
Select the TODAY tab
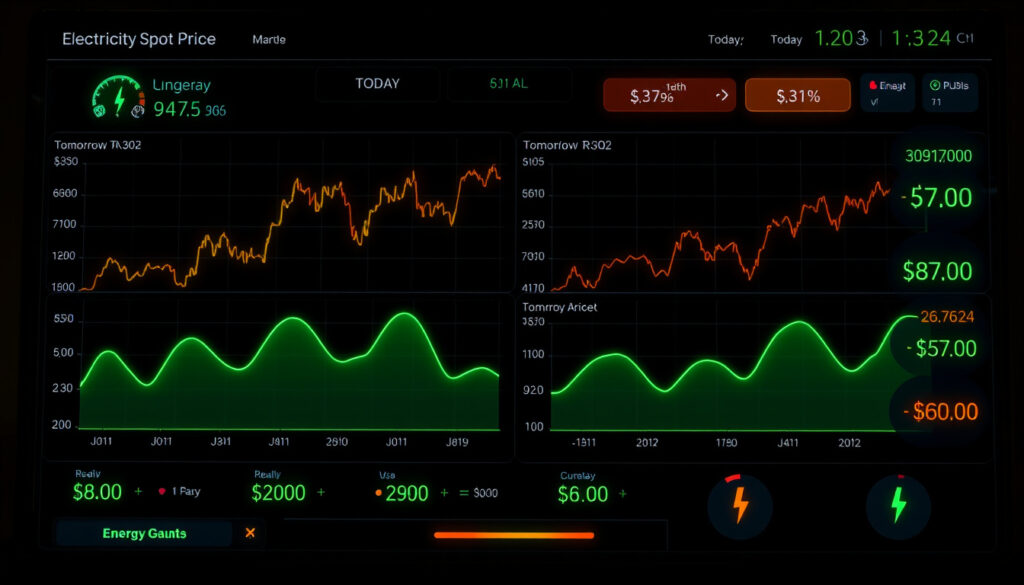coord(377,84)
